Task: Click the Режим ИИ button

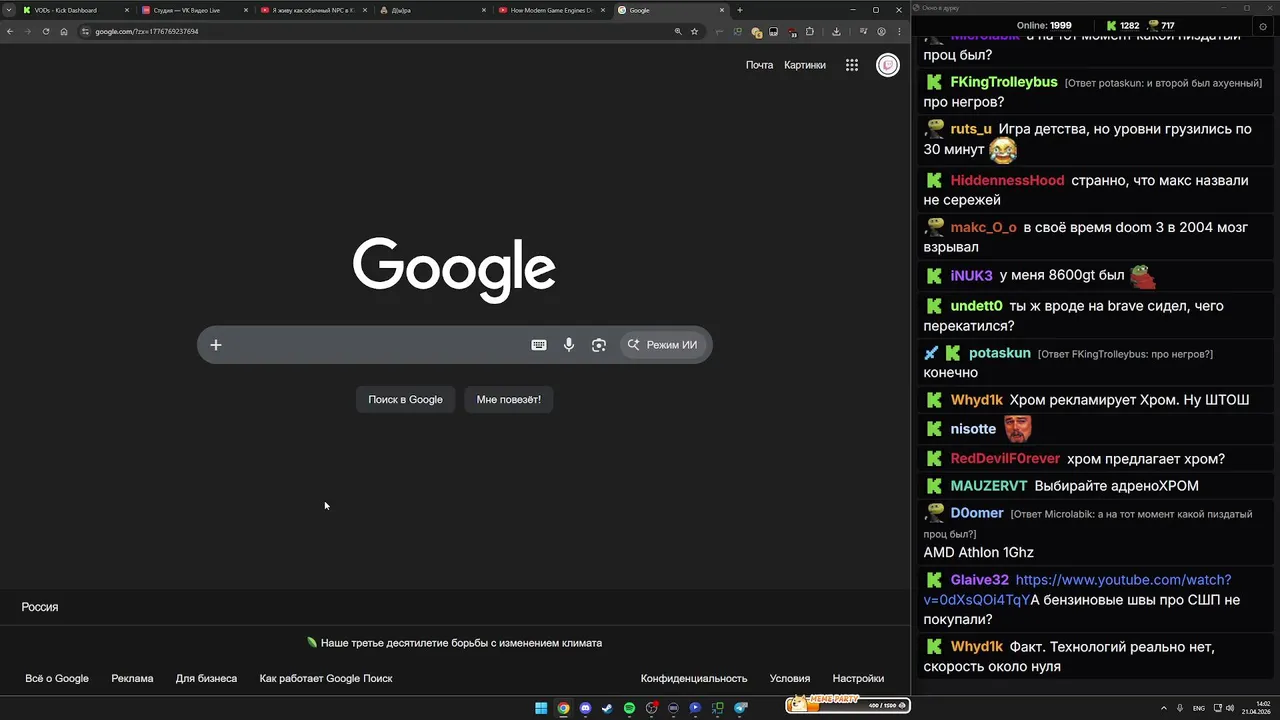Action: pyautogui.click(x=663, y=345)
